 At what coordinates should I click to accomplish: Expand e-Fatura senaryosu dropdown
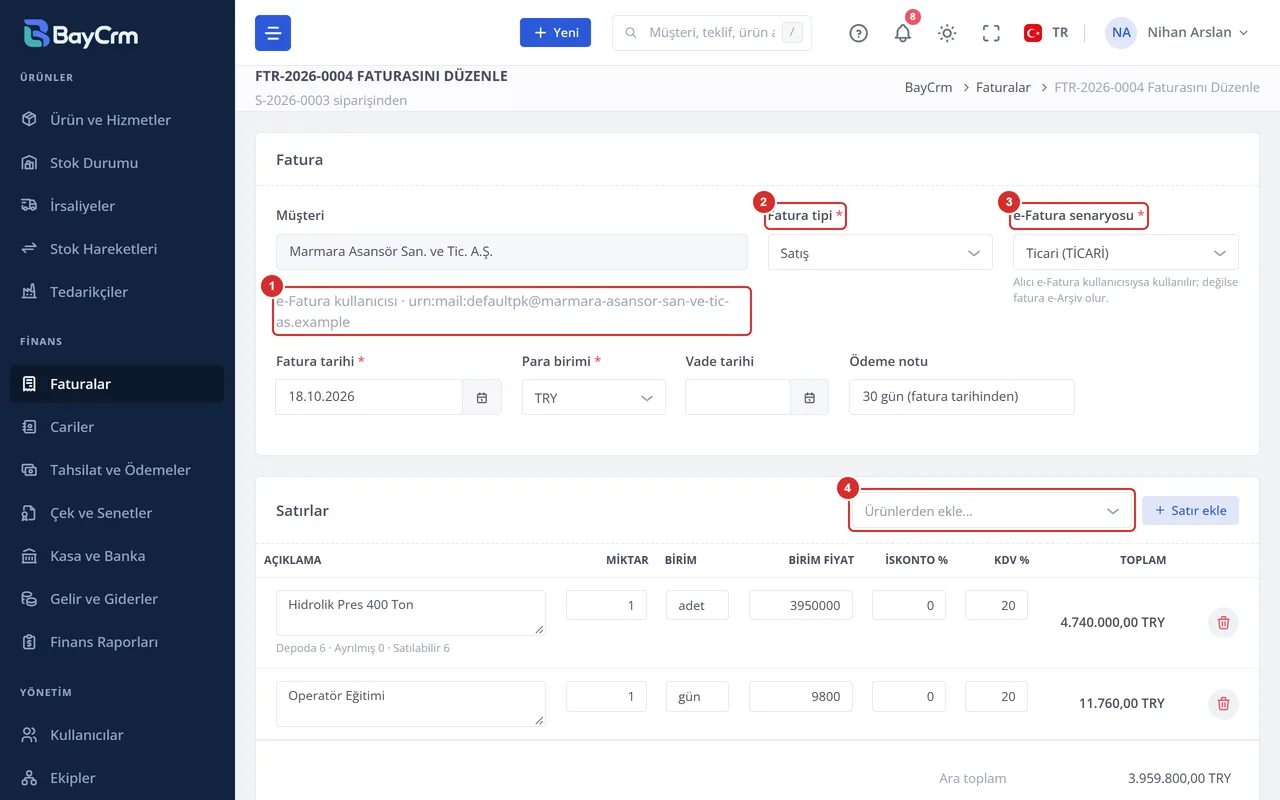tap(1126, 253)
